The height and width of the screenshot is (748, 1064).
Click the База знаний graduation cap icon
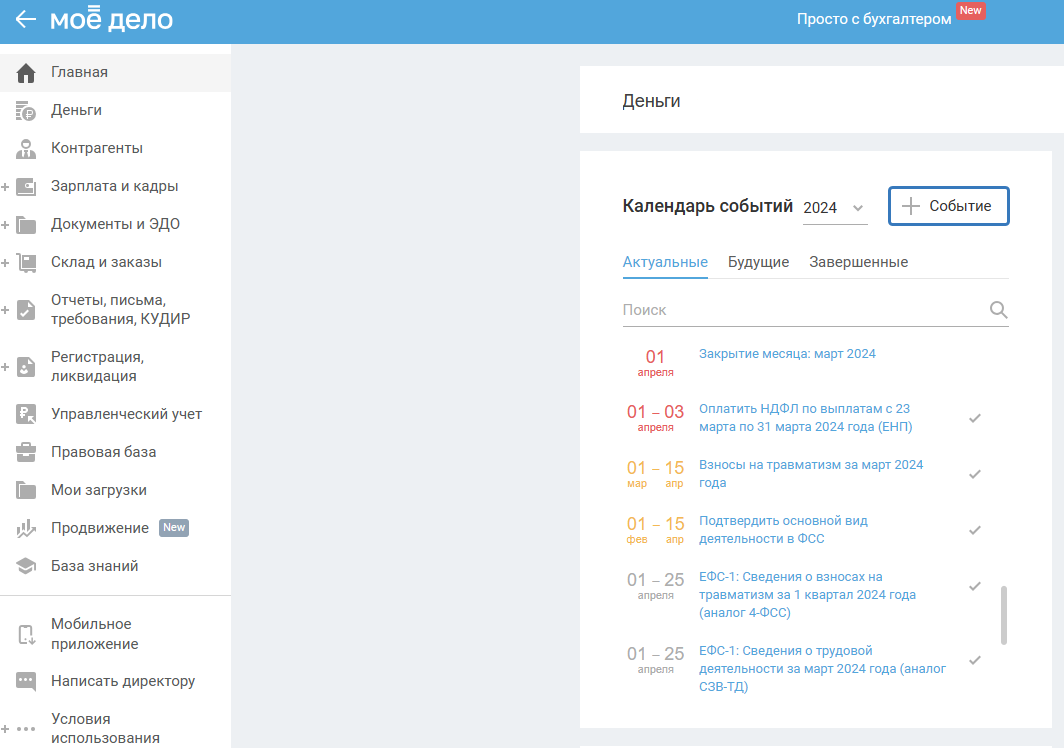point(27,566)
